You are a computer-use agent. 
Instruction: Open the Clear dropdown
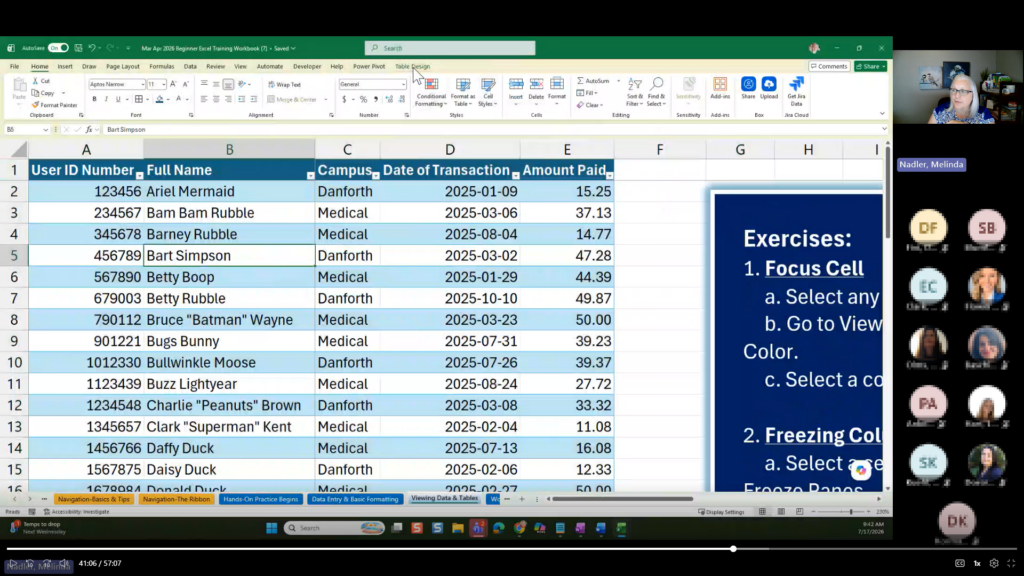coord(590,104)
